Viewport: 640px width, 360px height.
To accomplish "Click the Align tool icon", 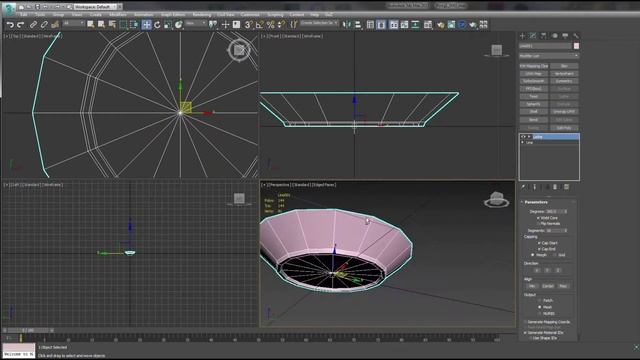I will coord(358,25).
